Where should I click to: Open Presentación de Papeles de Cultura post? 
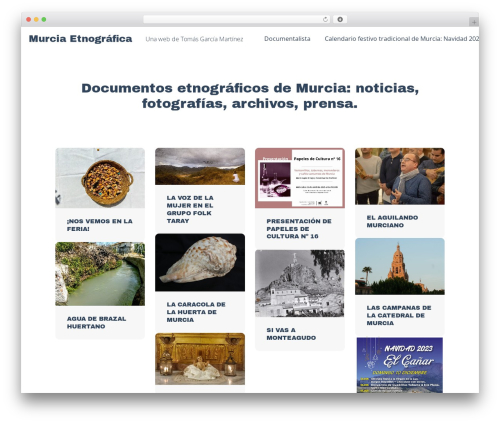pyautogui.click(x=299, y=229)
